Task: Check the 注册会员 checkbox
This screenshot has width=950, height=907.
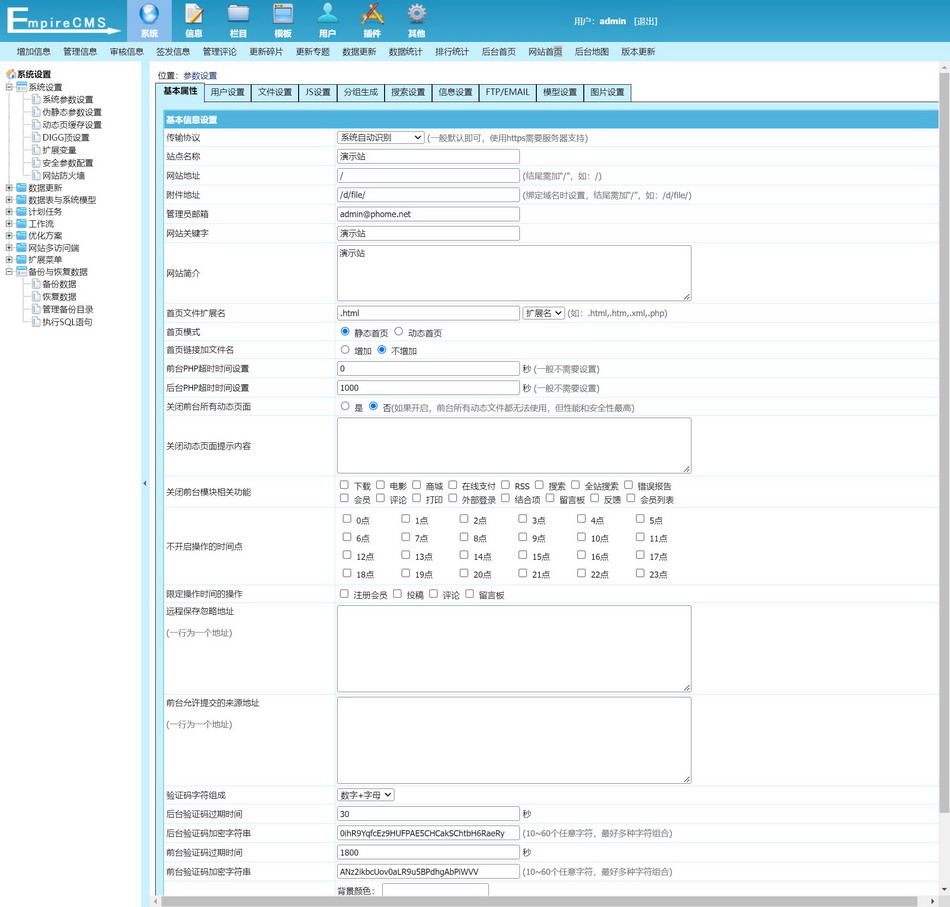Action: 344,594
